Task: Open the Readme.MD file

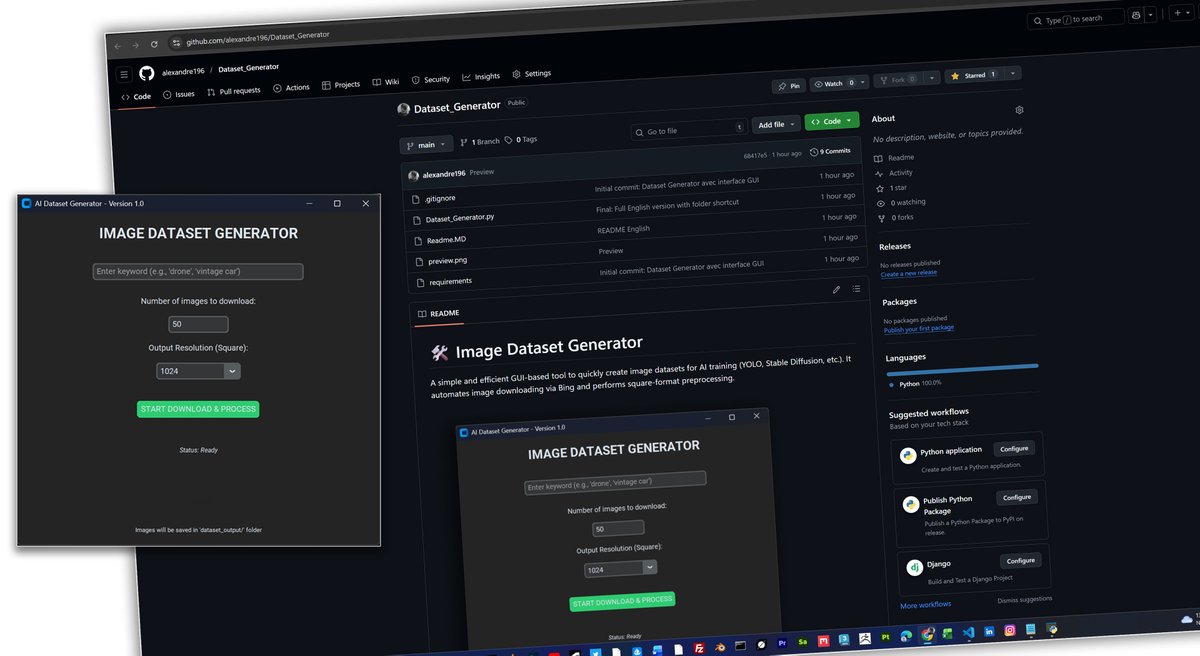Action: 447,240
